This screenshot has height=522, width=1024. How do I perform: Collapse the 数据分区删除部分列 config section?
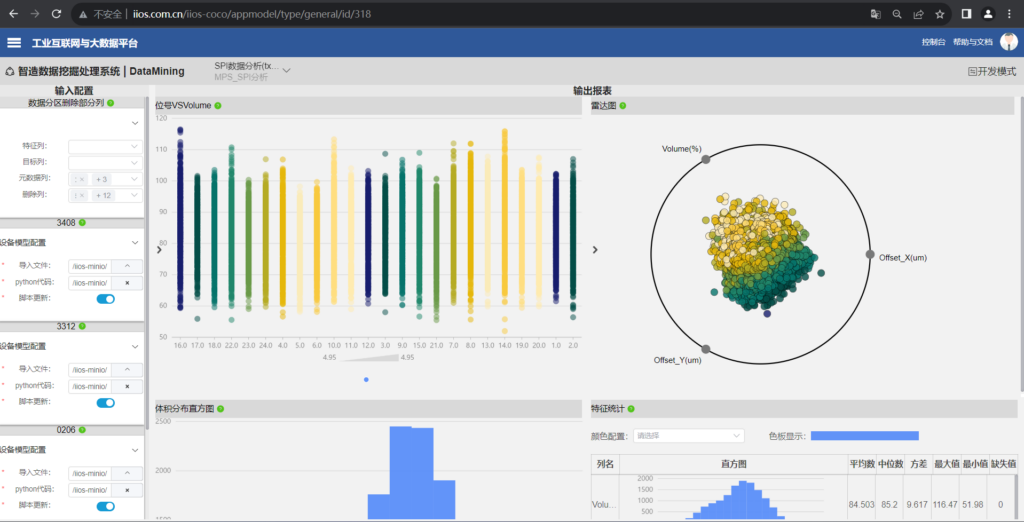(135, 123)
